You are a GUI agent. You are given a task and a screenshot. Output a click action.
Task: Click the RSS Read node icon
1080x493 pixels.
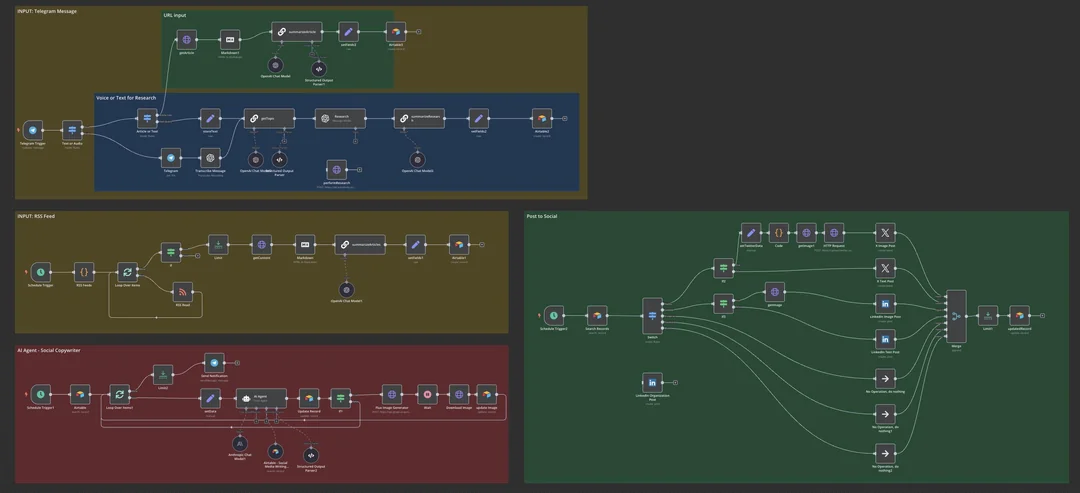point(183,292)
